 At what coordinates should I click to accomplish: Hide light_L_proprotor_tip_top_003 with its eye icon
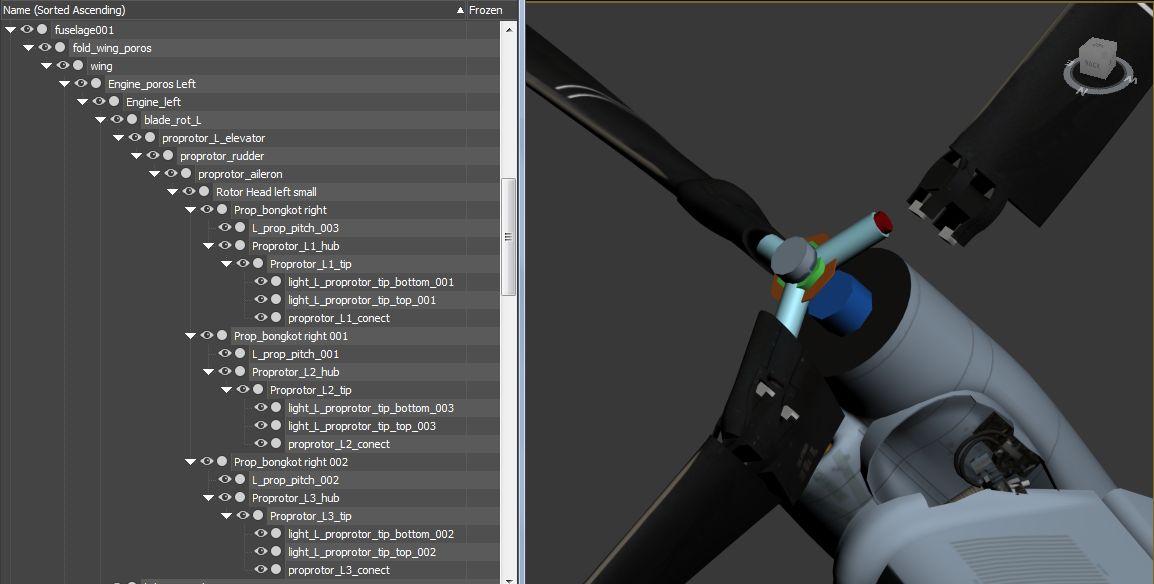(x=260, y=426)
